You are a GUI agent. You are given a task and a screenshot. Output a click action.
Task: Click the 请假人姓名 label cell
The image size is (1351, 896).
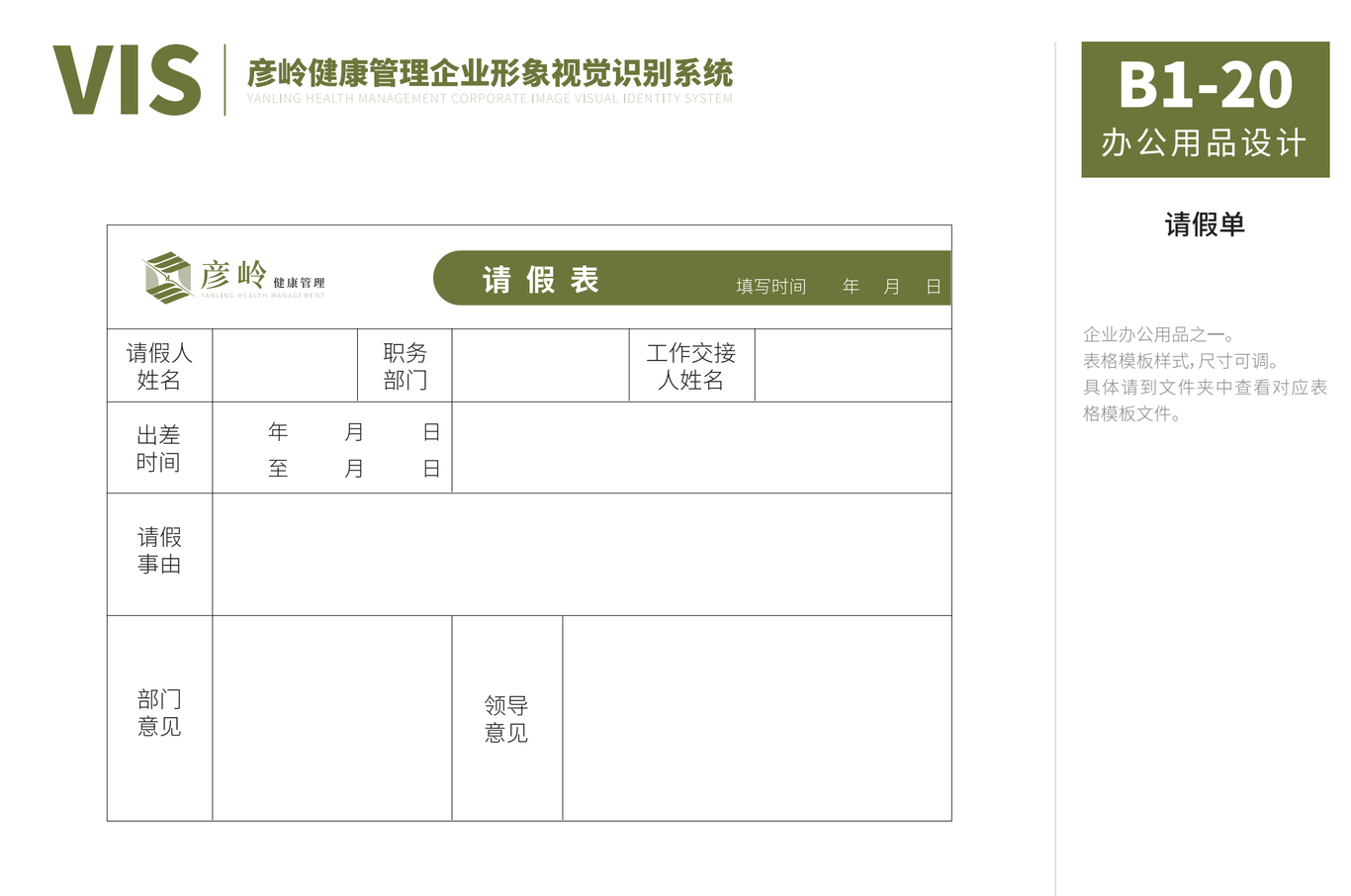tap(159, 366)
